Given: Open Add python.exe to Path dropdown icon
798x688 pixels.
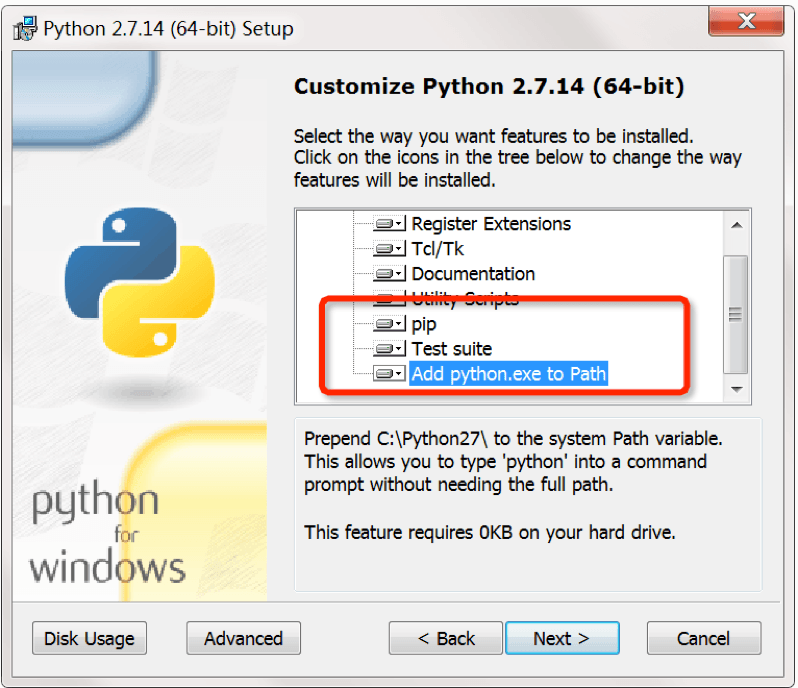Looking at the screenshot, I should 389,374.
